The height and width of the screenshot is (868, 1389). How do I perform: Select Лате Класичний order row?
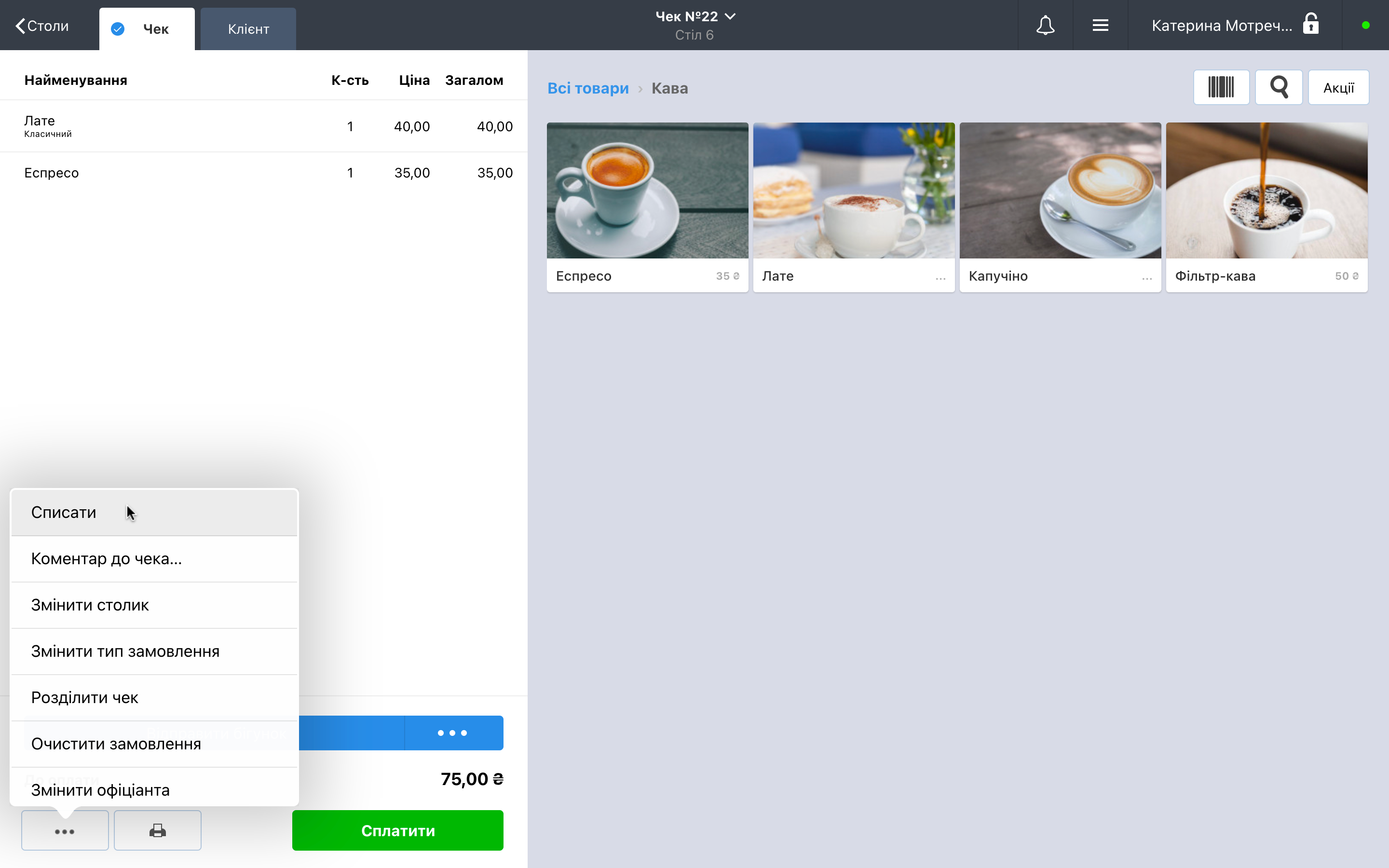pyautogui.click(x=263, y=126)
